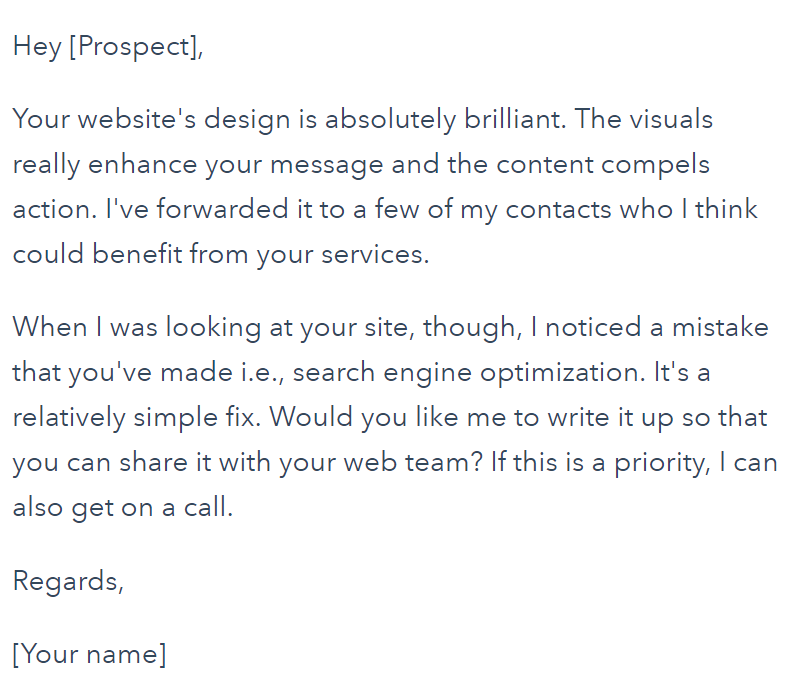Click the word 'mistake' in second paragraph
The width and height of the screenshot is (789, 689).
[720, 327]
